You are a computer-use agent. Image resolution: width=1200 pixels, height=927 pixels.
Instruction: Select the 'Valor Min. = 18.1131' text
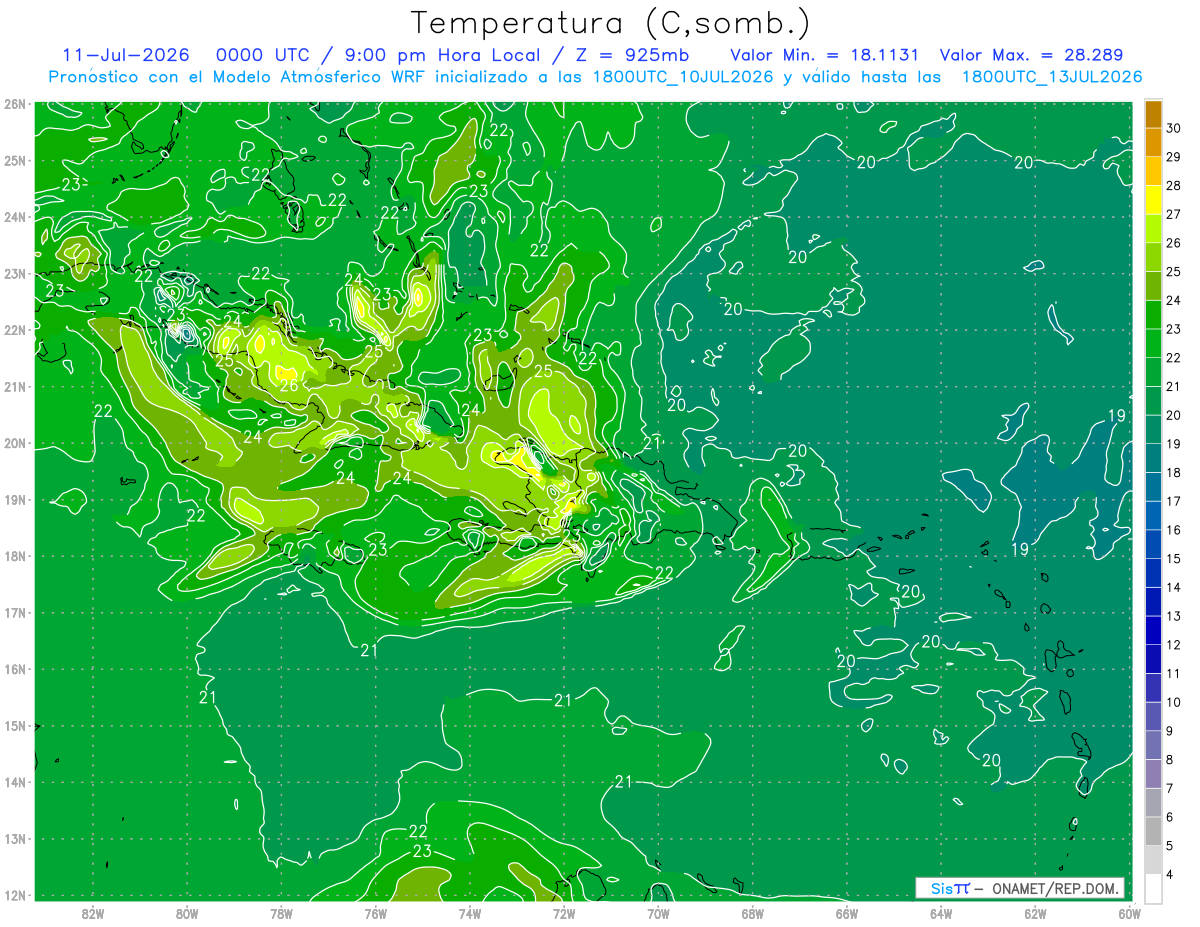824,55
